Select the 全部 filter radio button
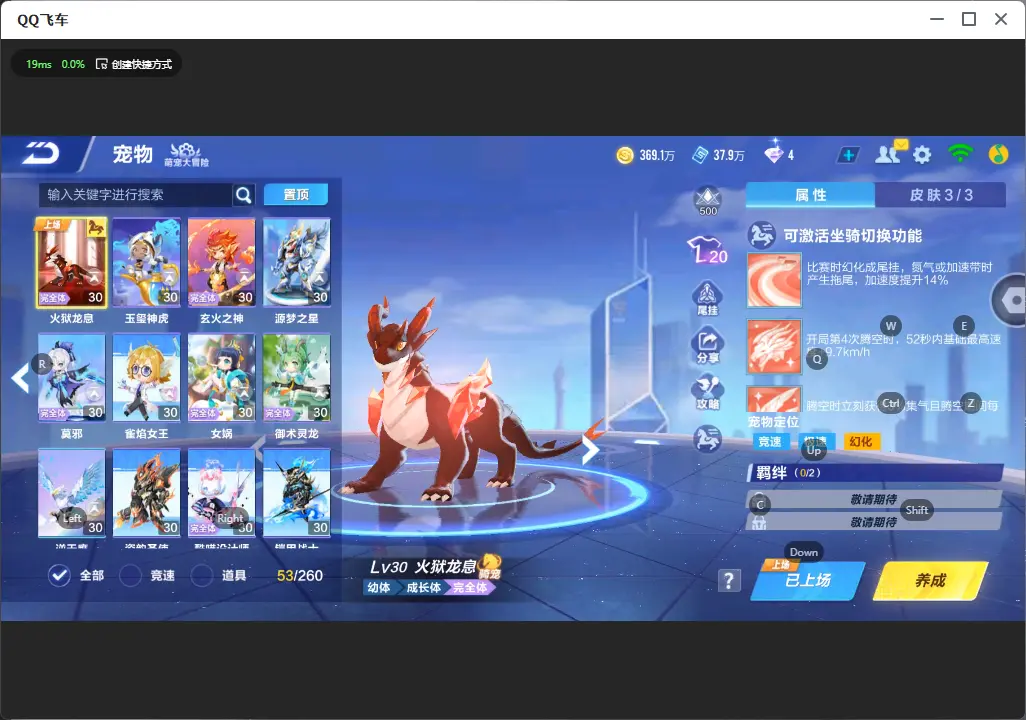 click(60, 575)
